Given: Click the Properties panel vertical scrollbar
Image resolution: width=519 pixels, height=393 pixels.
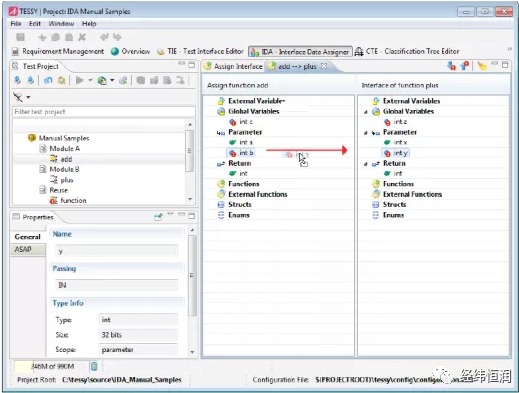Looking at the screenshot, I should (x=192, y=275).
